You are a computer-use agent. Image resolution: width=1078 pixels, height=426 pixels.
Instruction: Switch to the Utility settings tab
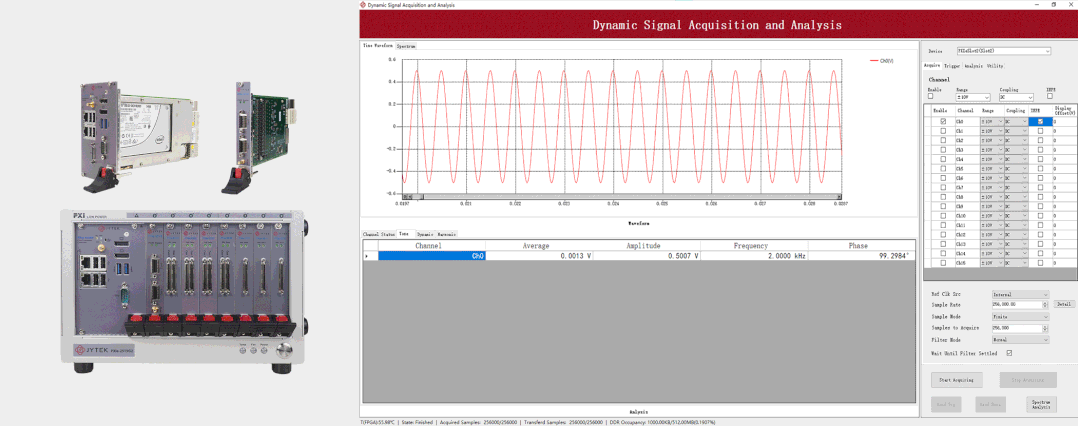tap(995, 66)
